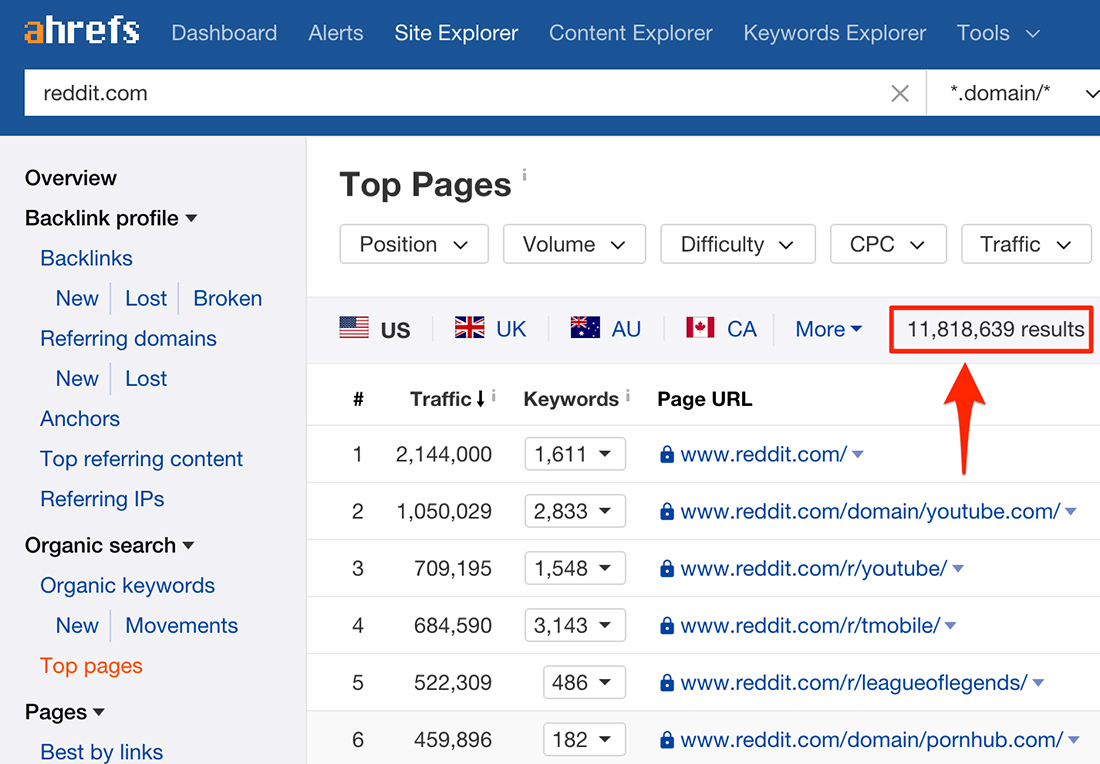Open New under Referring domains

77,378
